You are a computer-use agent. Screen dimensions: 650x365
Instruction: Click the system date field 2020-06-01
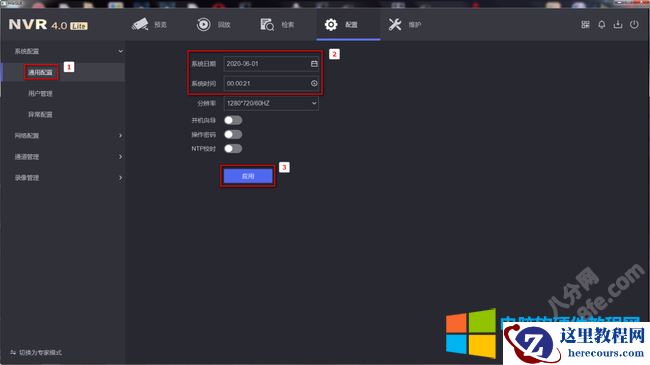click(271, 63)
